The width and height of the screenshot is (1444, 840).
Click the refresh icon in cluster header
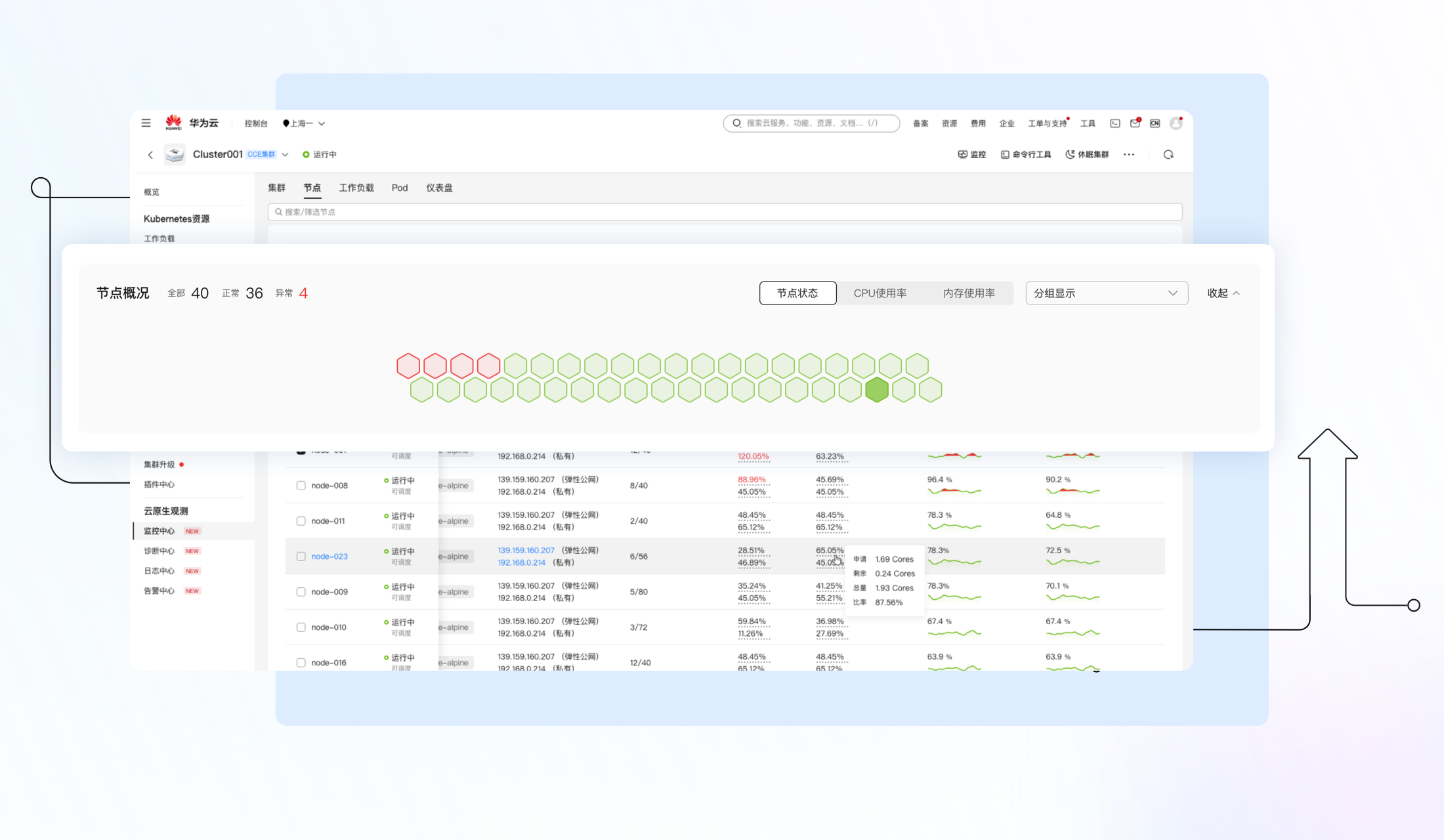tap(1168, 155)
